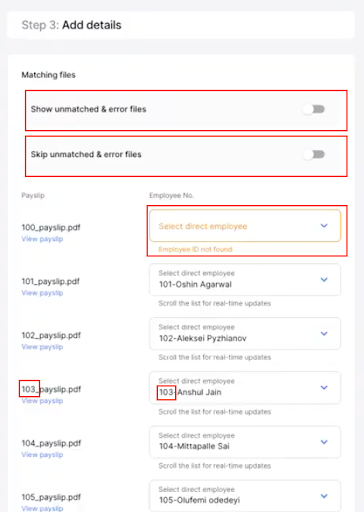Click the 105-Olufemi odedeyi employee field
Image resolution: width=364 pixels, height=512 pixels.
click(x=245, y=496)
